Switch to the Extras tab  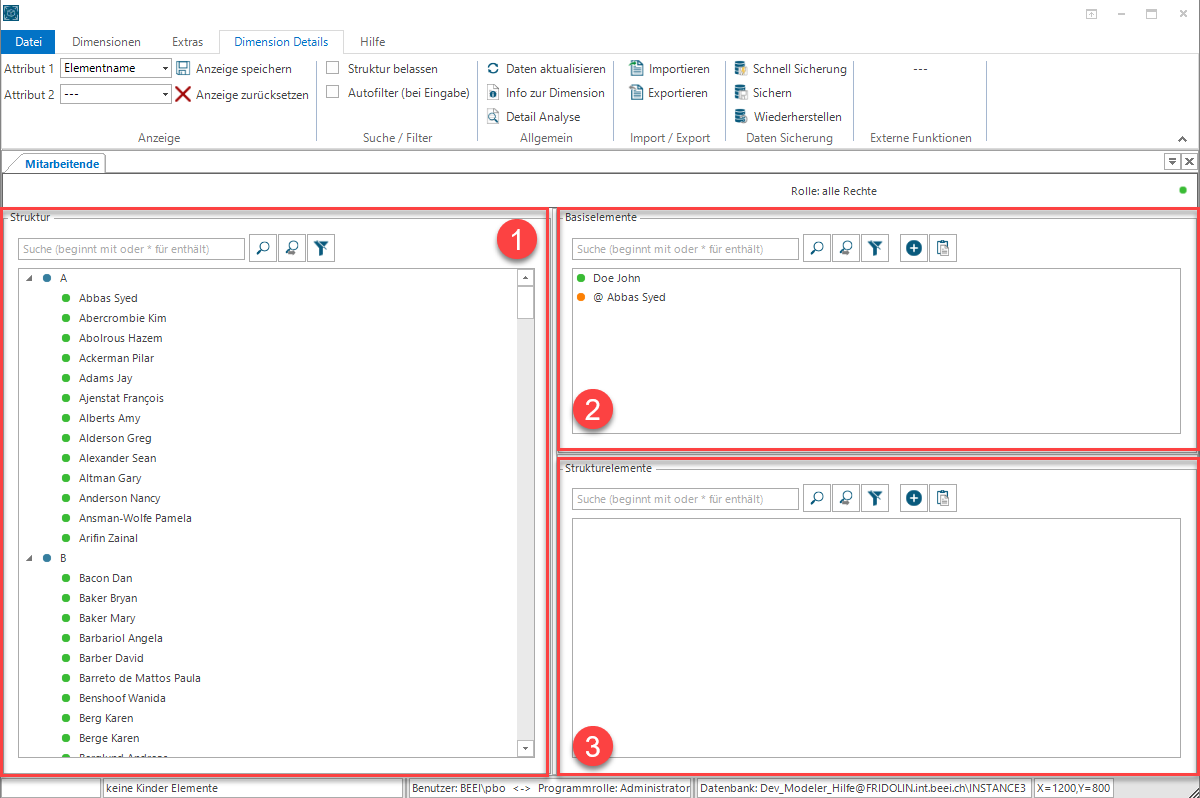[187, 42]
